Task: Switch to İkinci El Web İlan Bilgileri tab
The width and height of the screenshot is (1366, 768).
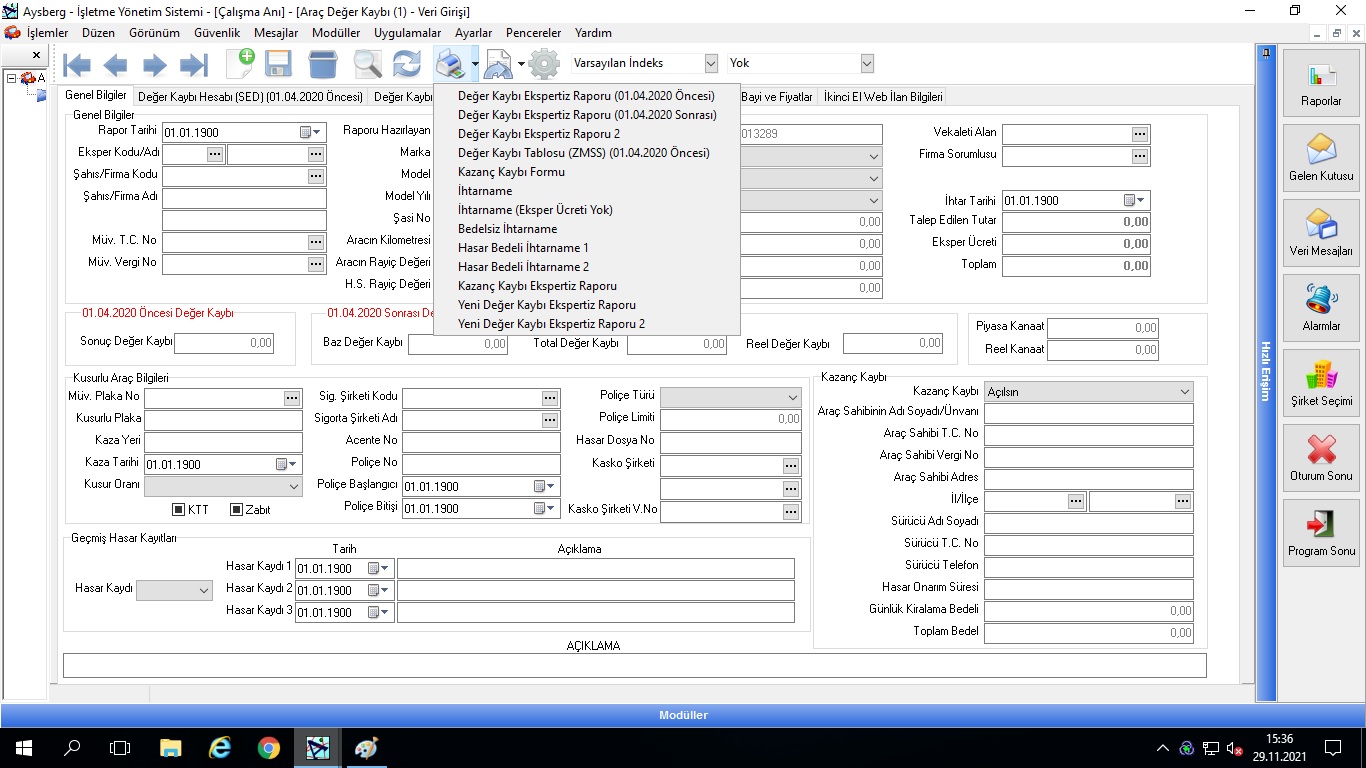Action: (x=882, y=97)
